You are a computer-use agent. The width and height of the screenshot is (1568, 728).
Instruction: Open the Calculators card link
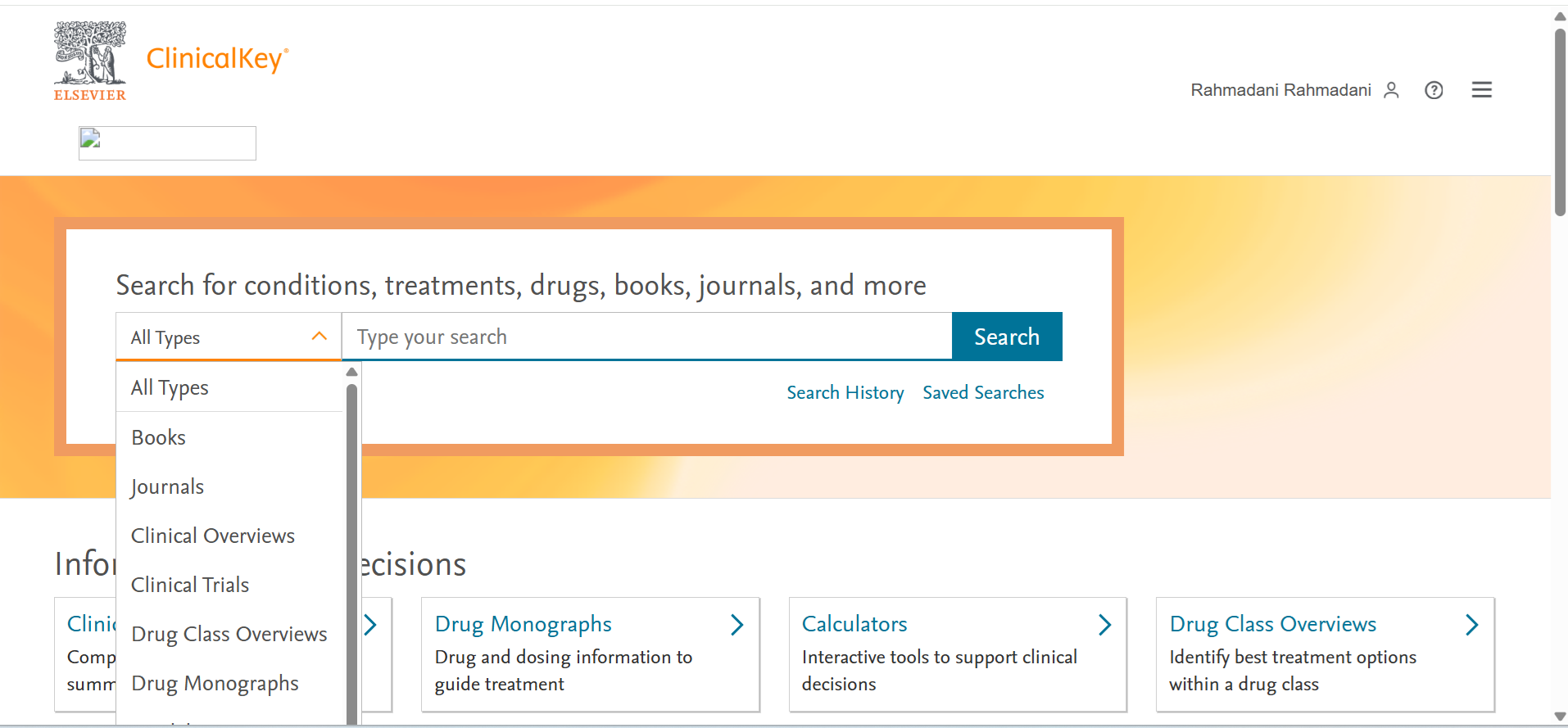coord(854,624)
